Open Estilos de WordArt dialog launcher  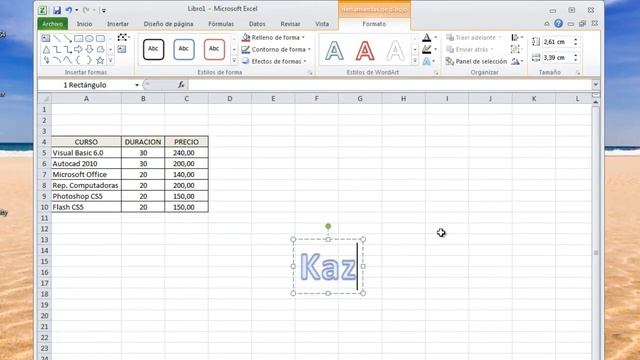tap(436, 72)
